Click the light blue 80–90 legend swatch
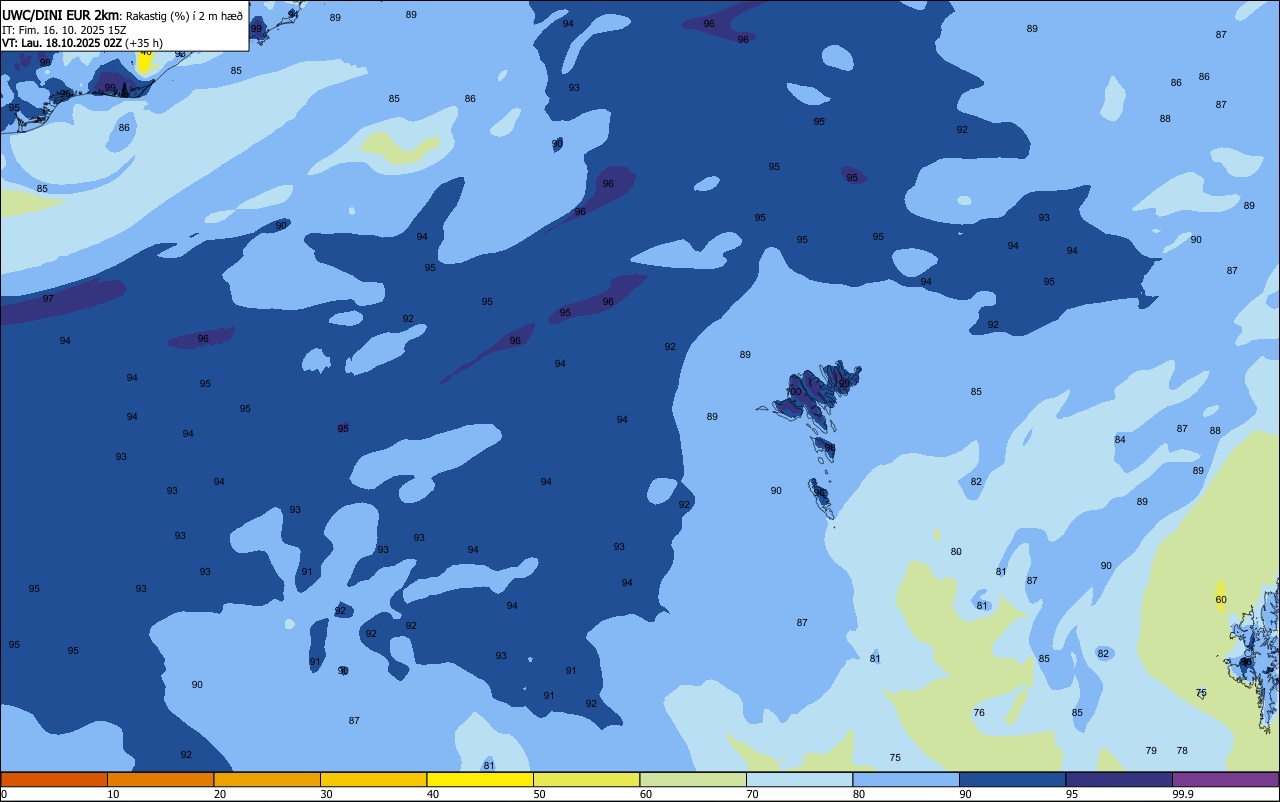The width and height of the screenshot is (1280, 802). [906, 779]
